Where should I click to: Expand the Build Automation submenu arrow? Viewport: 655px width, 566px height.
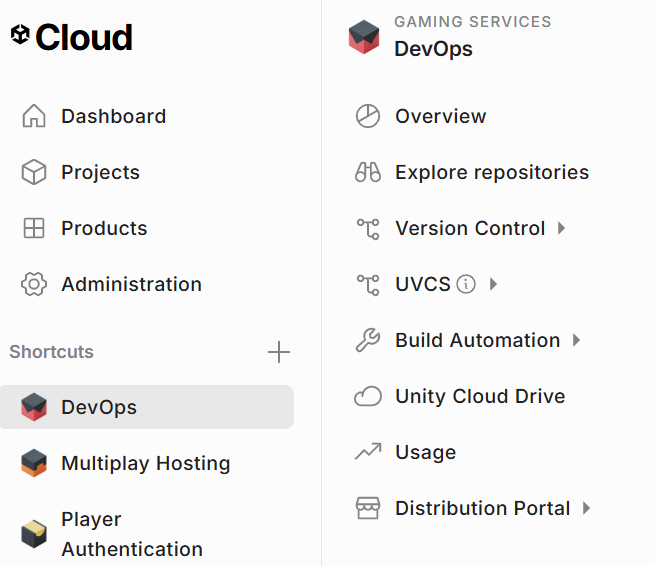577,340
